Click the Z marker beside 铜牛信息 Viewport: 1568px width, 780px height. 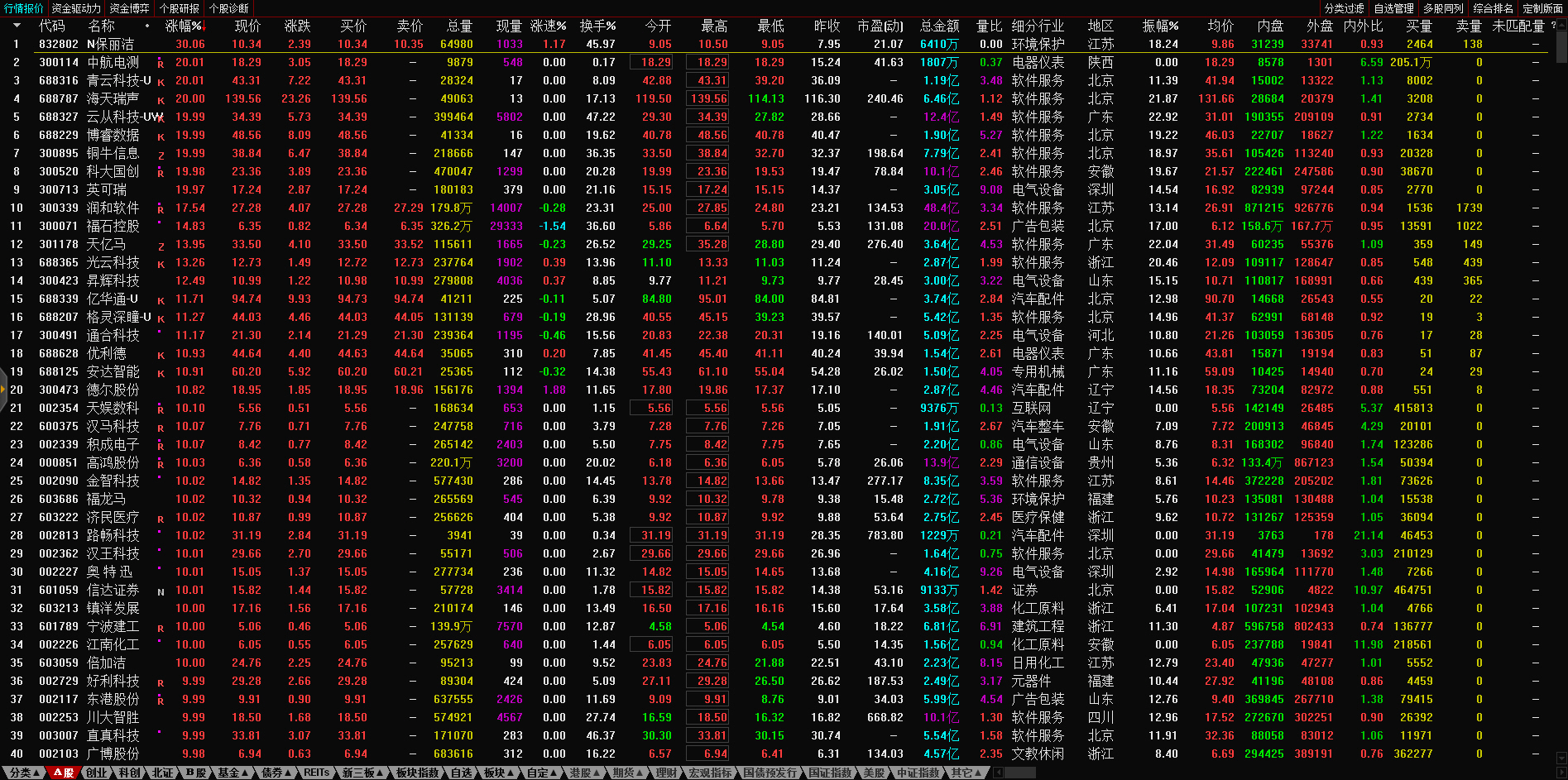click(161, 155)
